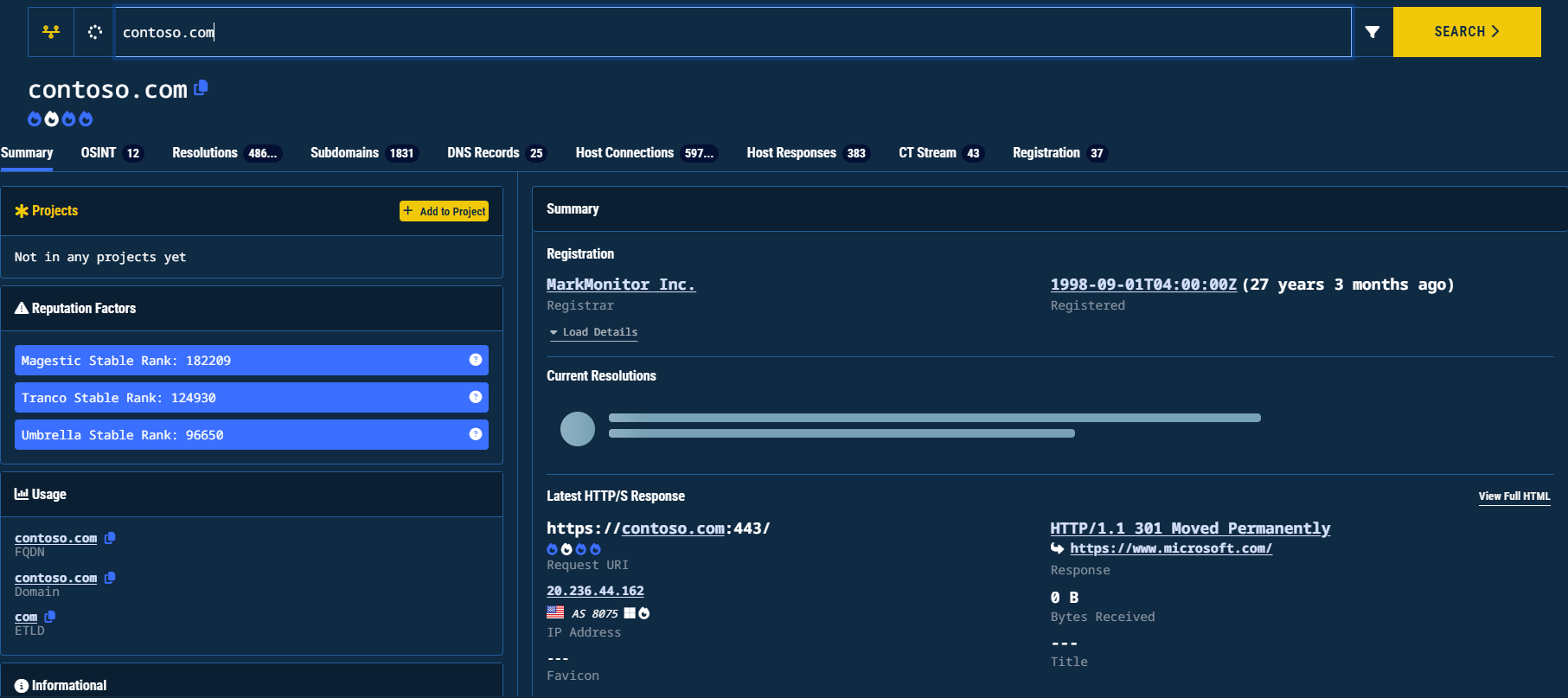Copy the contoso.com heading to clipboard

pyautogui.click(x=202, y=87)
